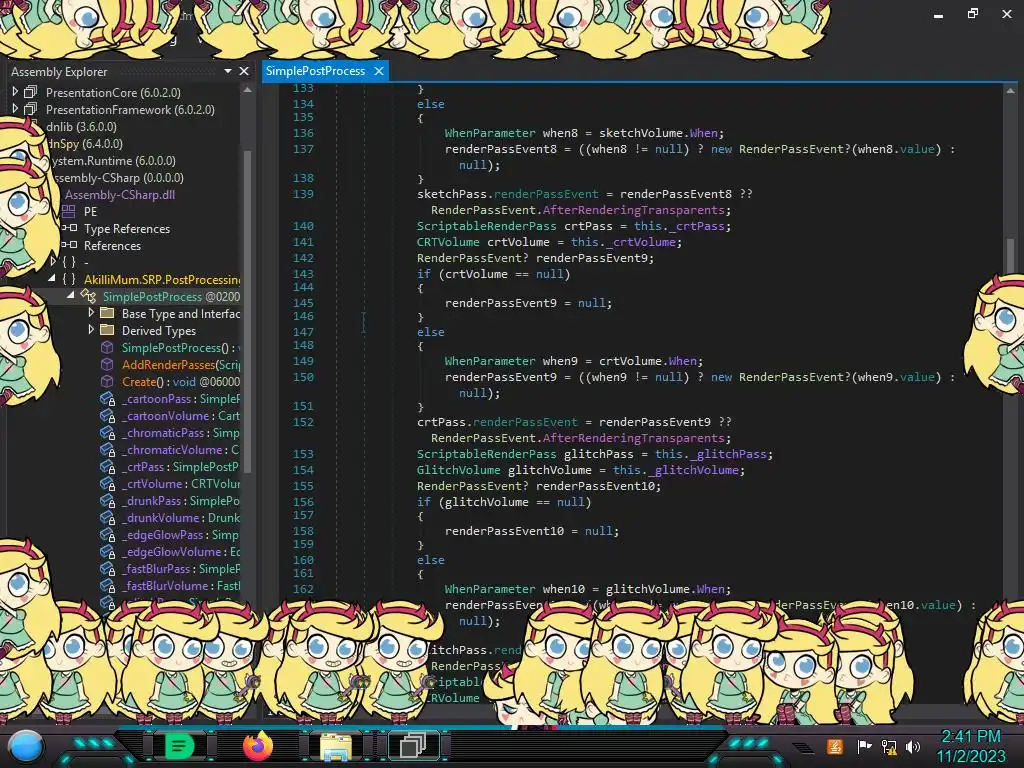
Task: Click the Assembly Explorer scrollbar thumb
Action: (247, 310)
